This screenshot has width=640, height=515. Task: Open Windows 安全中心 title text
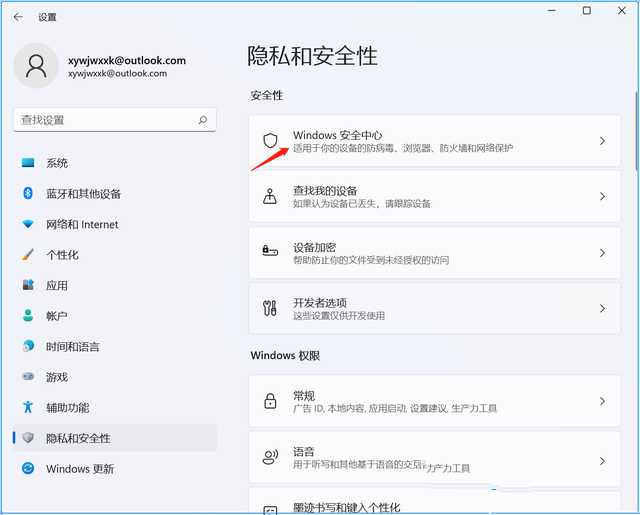click(x=338, y=135)
